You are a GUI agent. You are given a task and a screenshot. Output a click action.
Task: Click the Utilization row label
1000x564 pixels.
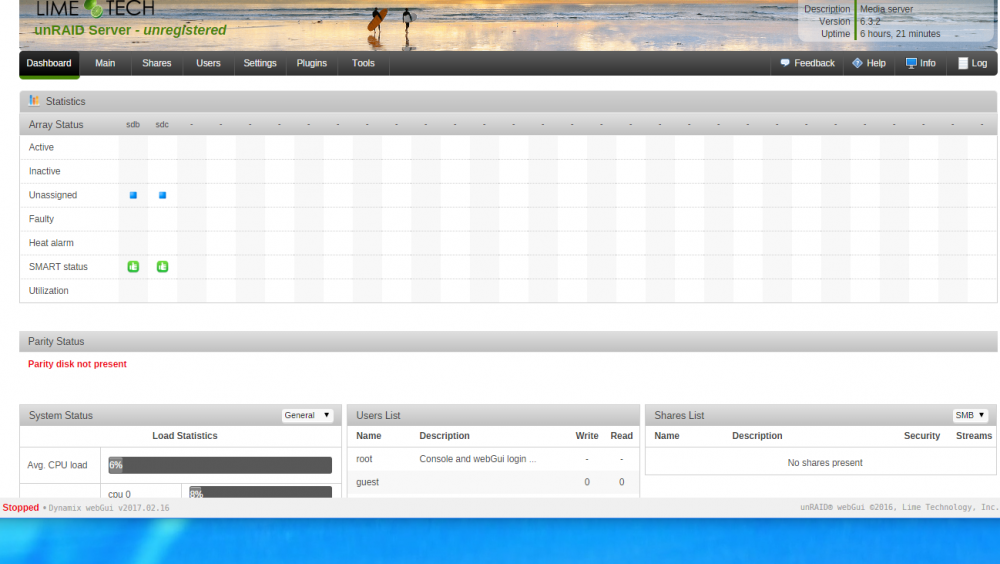[48, 291]
